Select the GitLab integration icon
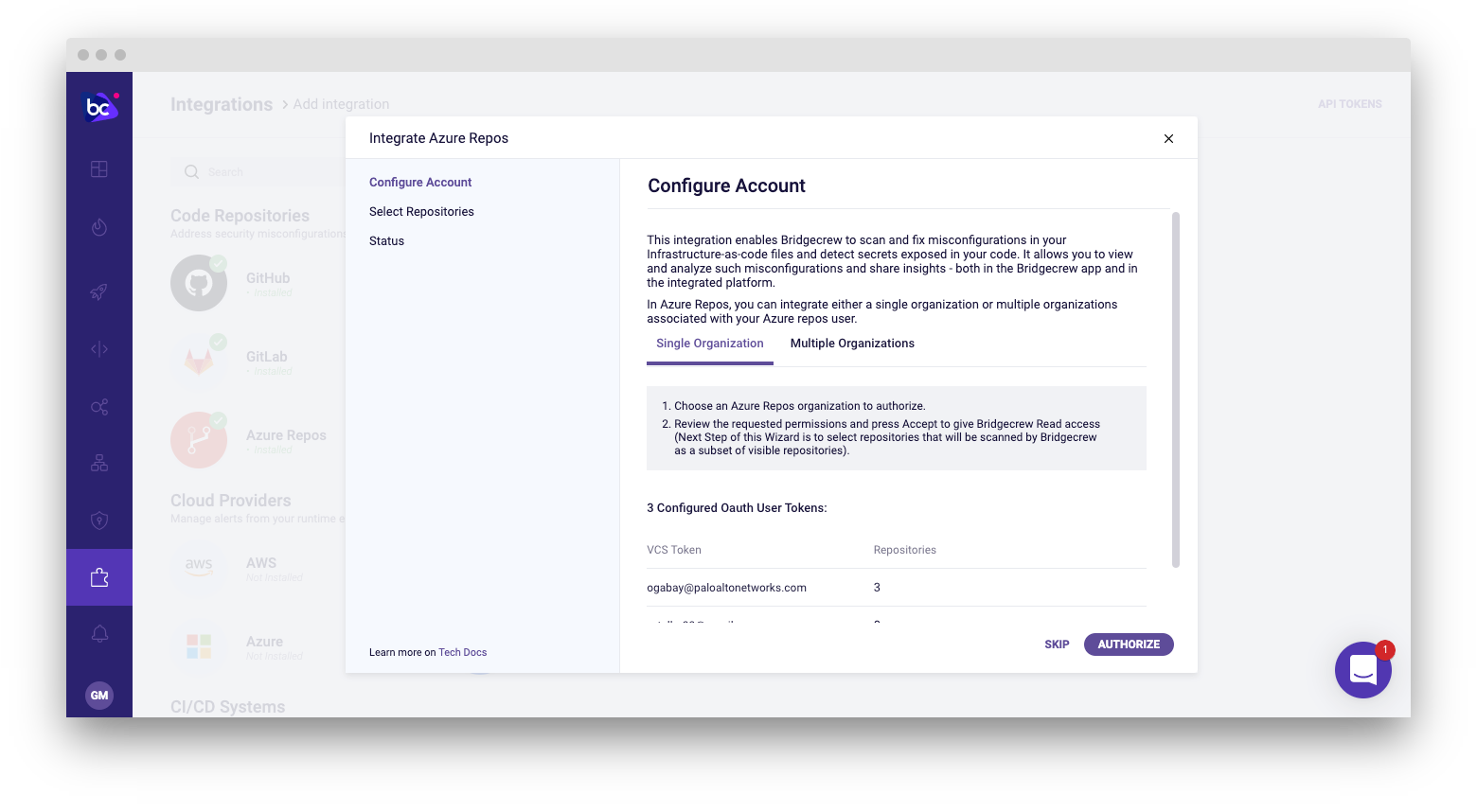Viewport: 1477px width, 812px height. 199,362
